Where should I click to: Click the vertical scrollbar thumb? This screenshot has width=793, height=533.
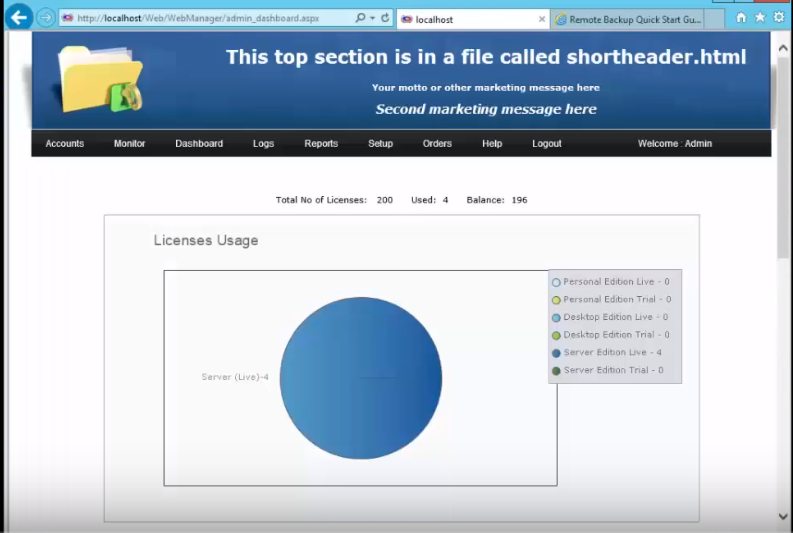pyautogui.click(x=783, y=158)
